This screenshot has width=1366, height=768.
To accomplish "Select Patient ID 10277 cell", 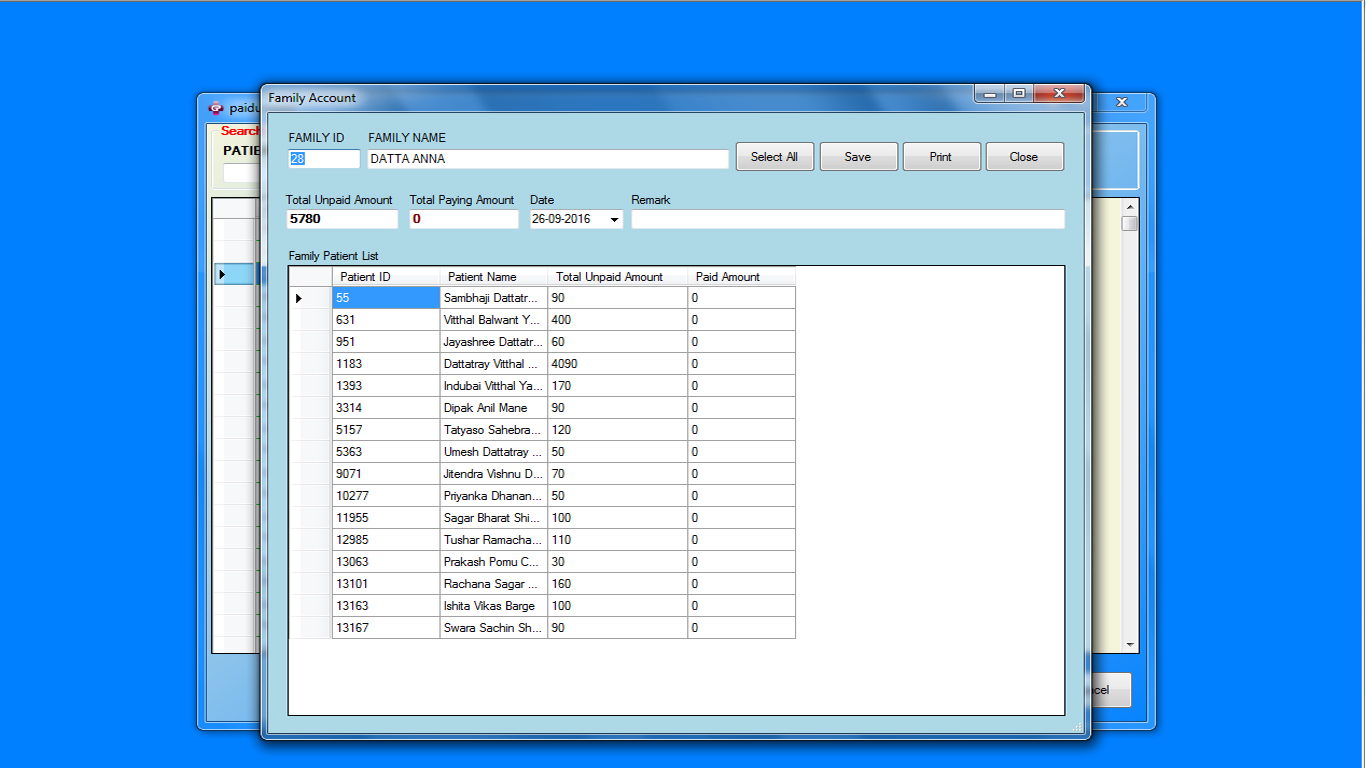I will (x=386, y=496).
